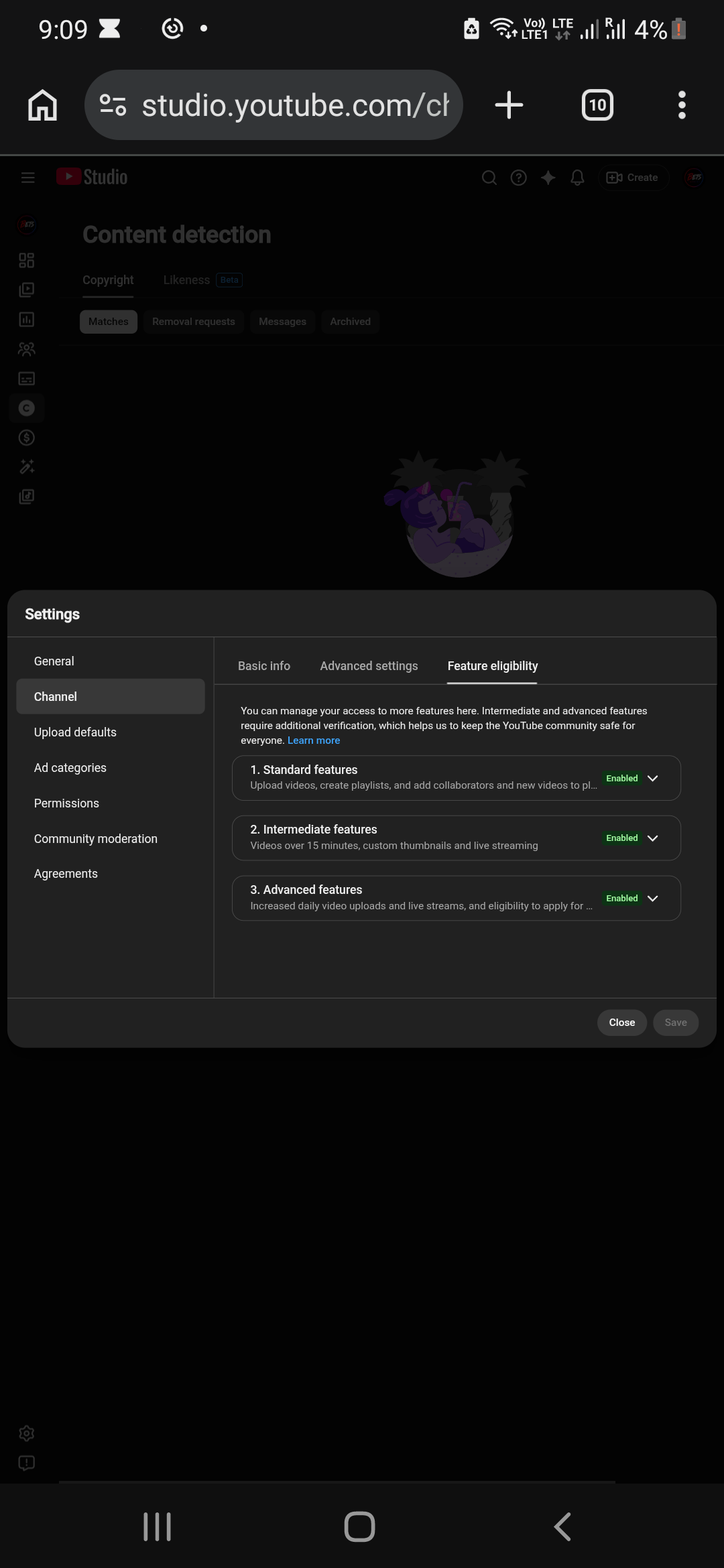Click the browser address bar
This screenshot has width=724, height=1568.
coord(274,105)
